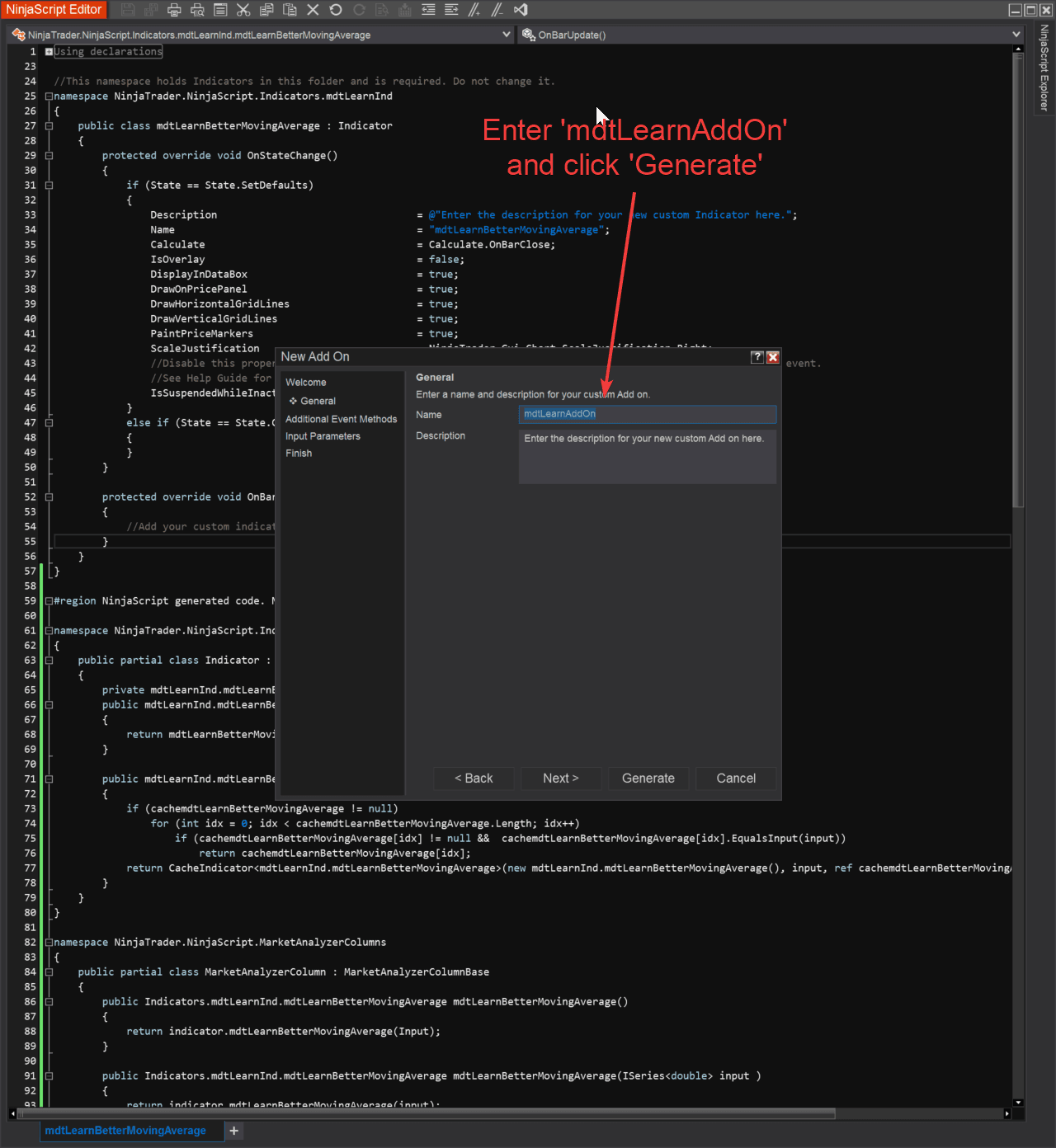Cut selection using the scissors icon
Screen dimensions: 1056x1148
click(x=243, y=10)
